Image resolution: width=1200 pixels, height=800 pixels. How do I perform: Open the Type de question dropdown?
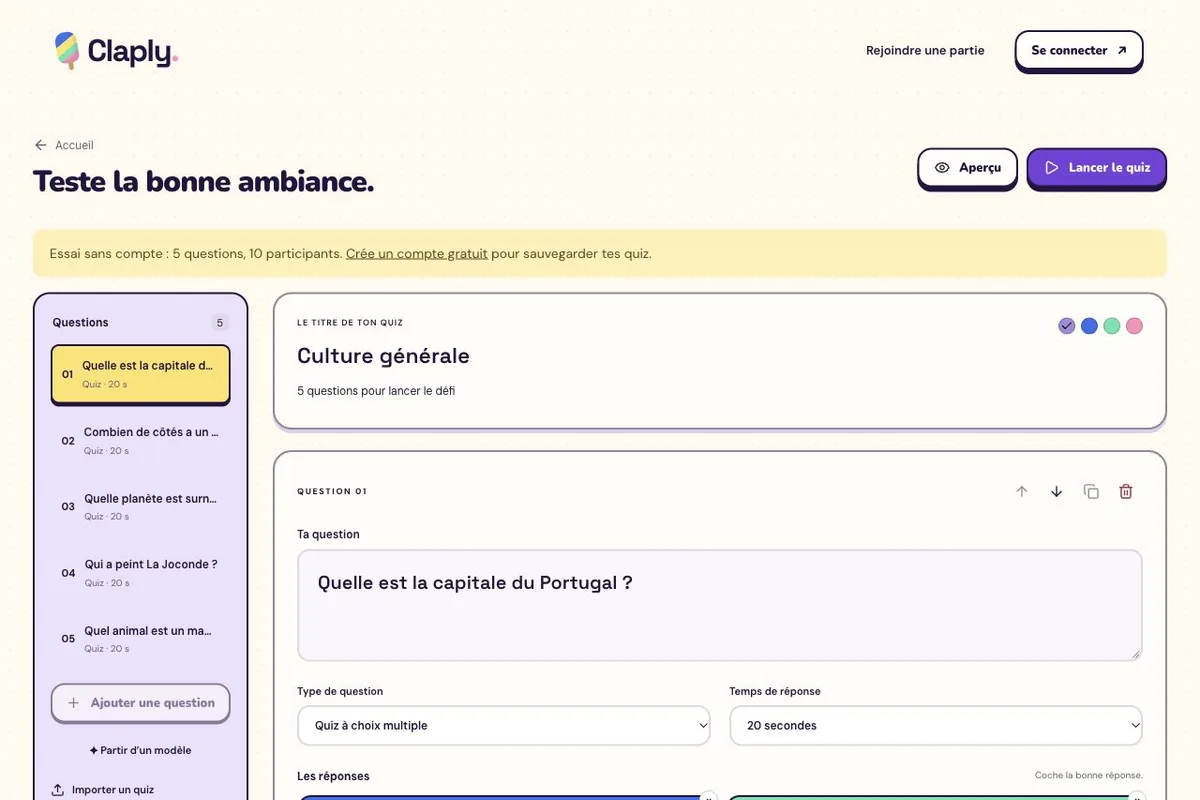(504, 726)
